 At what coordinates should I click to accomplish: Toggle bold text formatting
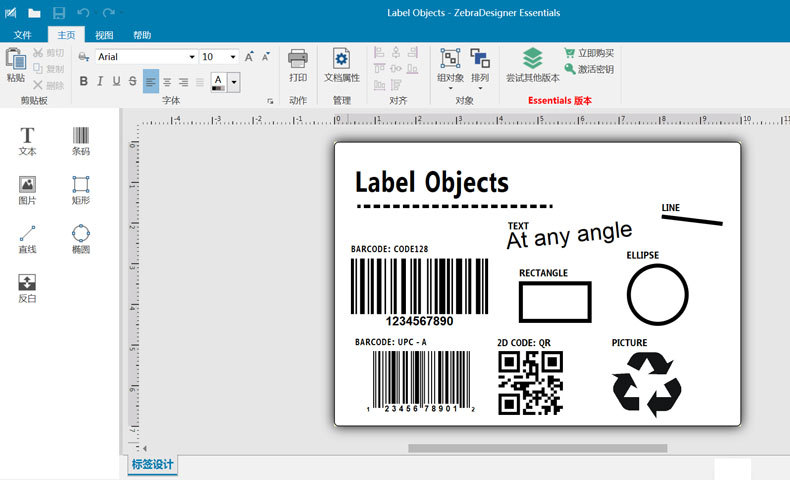(x=84, y=82)
